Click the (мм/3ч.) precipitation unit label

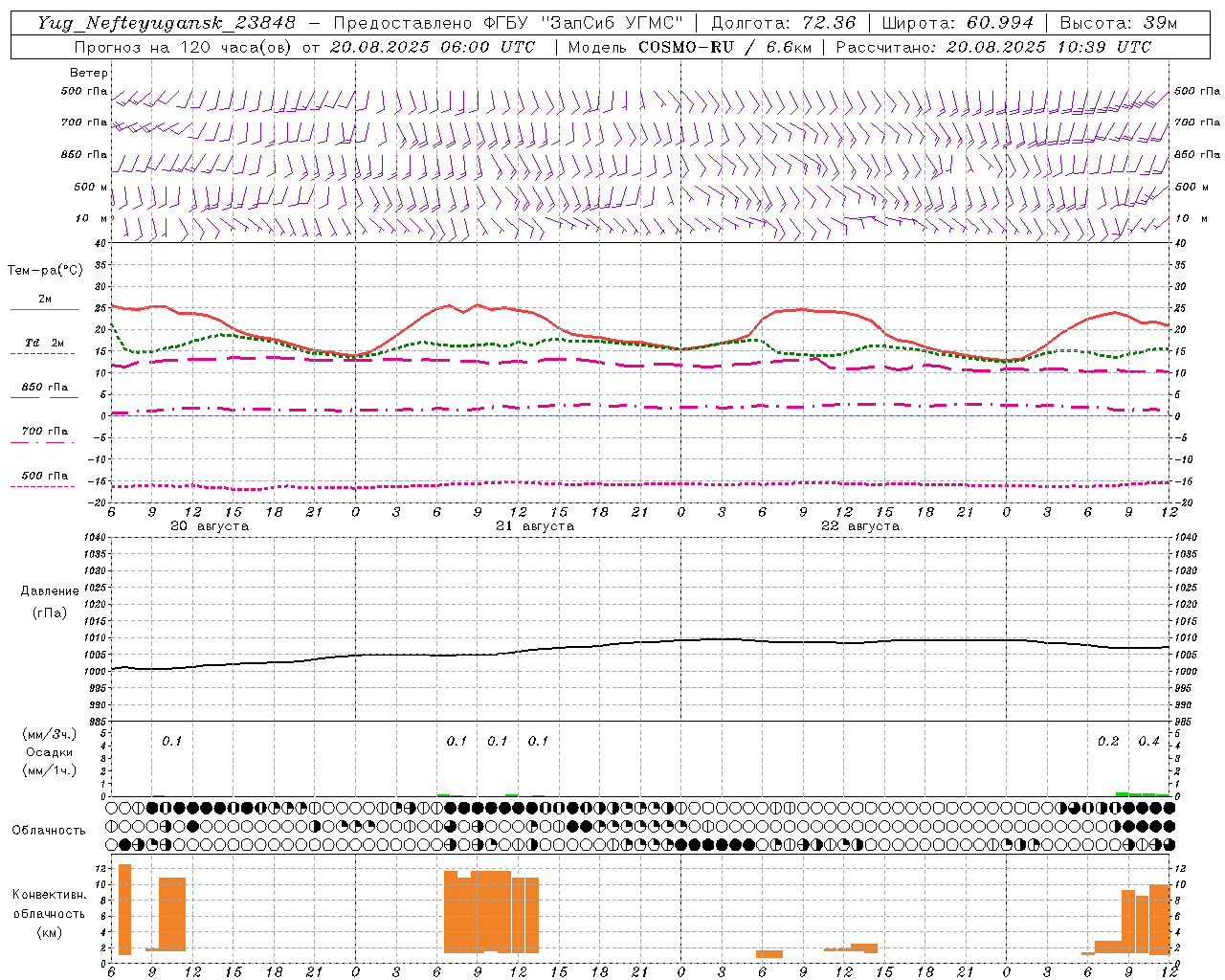[x=50, y=734]
